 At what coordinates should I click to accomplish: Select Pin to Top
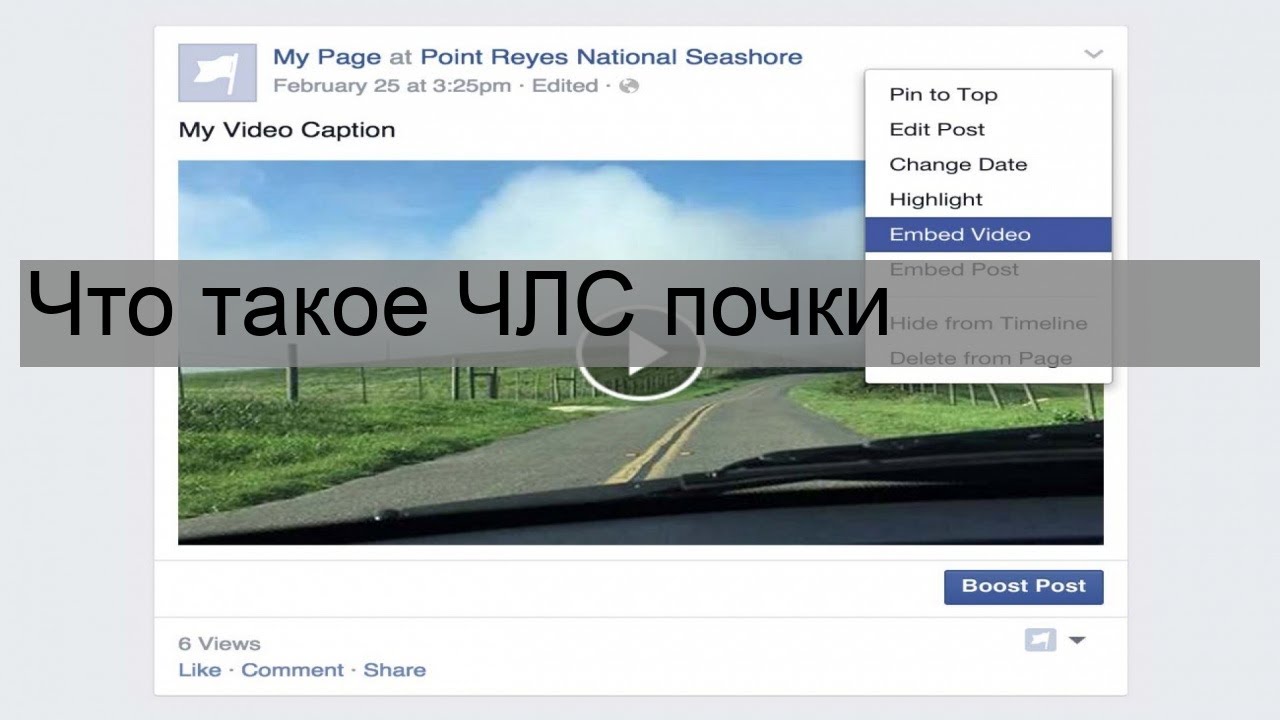coord(988,95)
